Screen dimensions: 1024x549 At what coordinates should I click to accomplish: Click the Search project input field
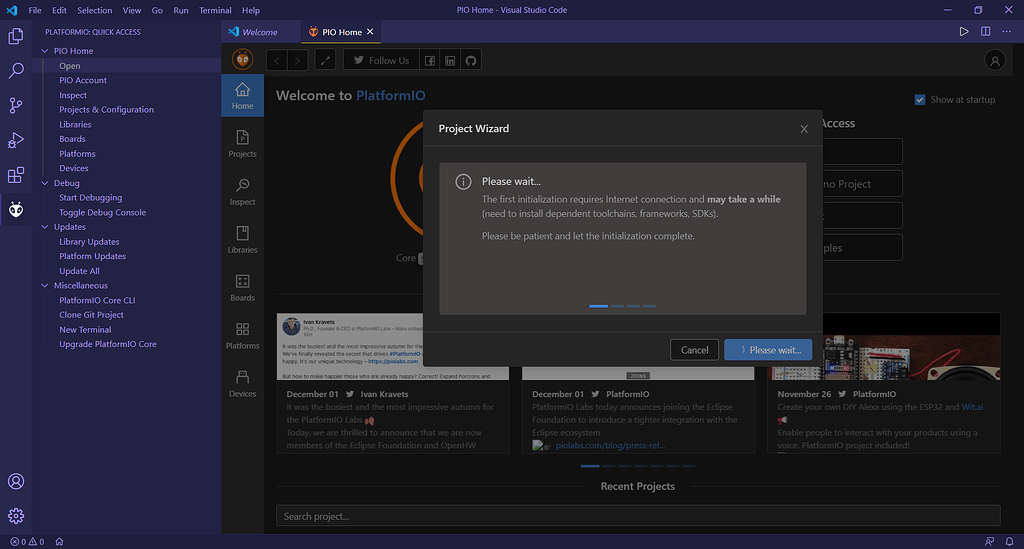(638, 516)
